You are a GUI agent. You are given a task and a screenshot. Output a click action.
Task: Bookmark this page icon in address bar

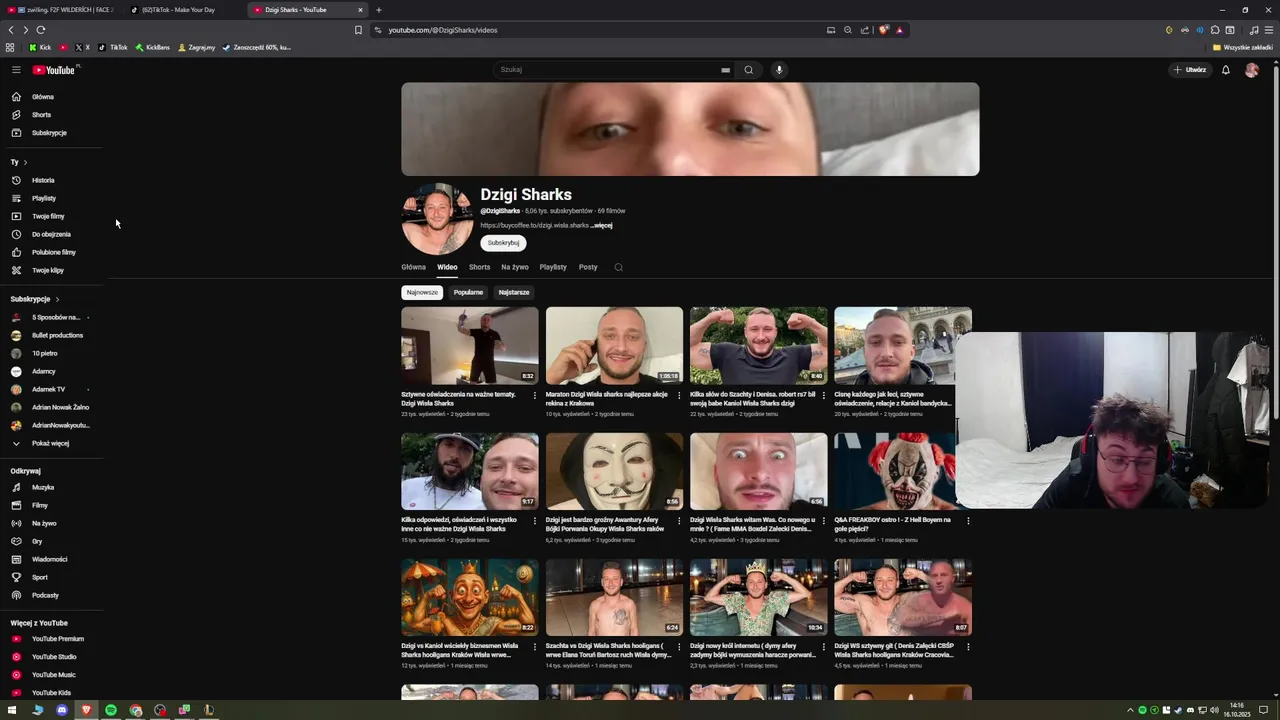(x=358, y=30)
